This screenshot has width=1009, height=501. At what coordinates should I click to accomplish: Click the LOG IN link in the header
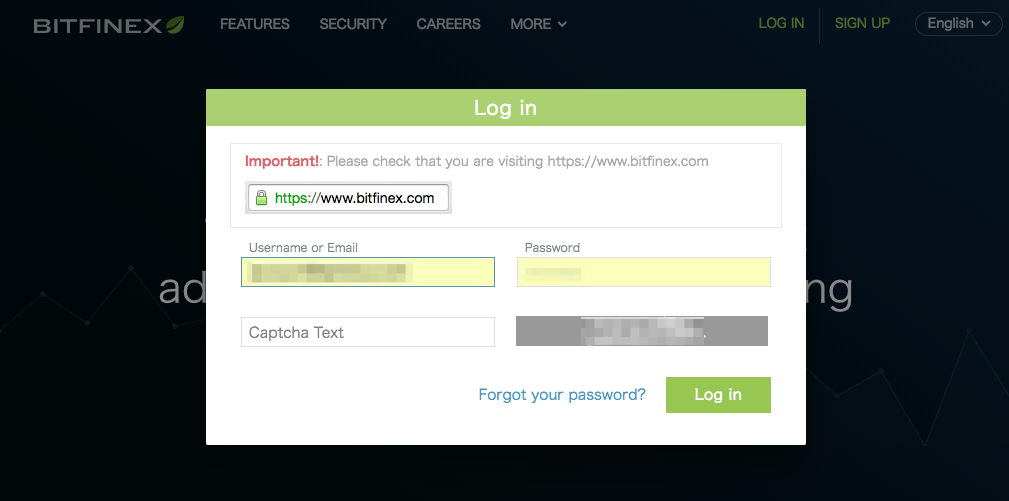781,23
